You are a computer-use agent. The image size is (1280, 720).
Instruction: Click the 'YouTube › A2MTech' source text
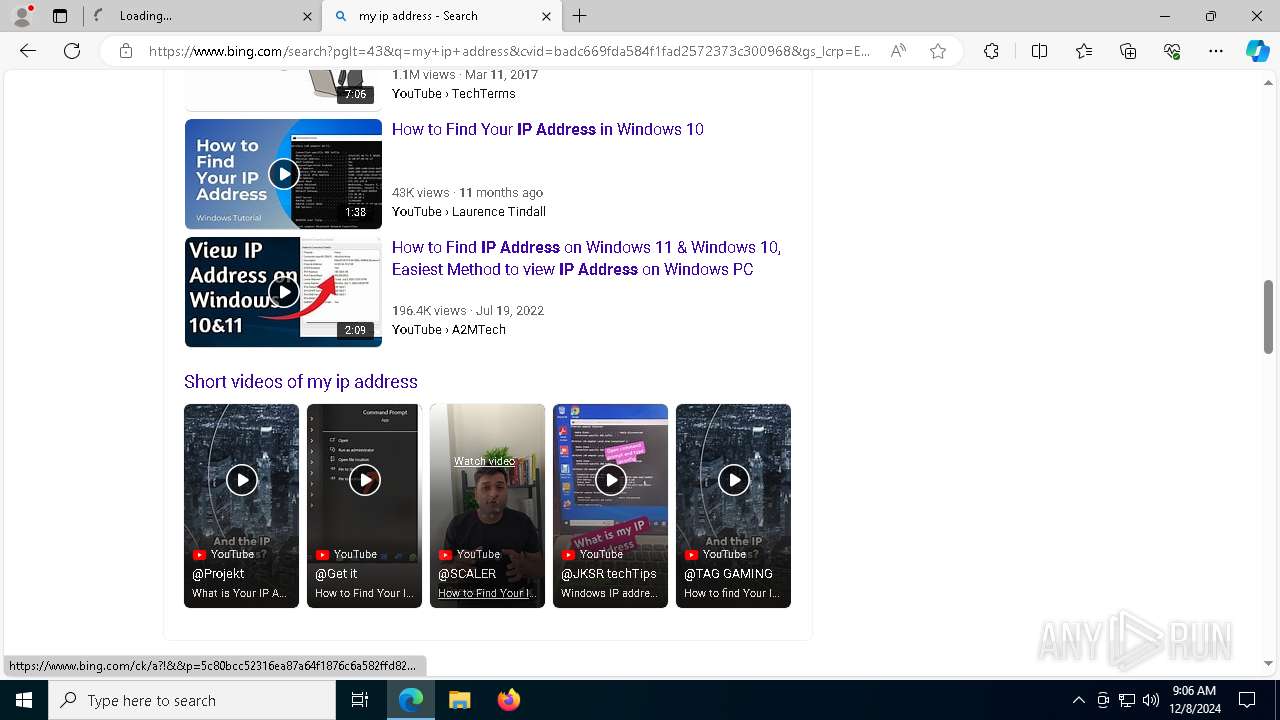coord(449,329)
